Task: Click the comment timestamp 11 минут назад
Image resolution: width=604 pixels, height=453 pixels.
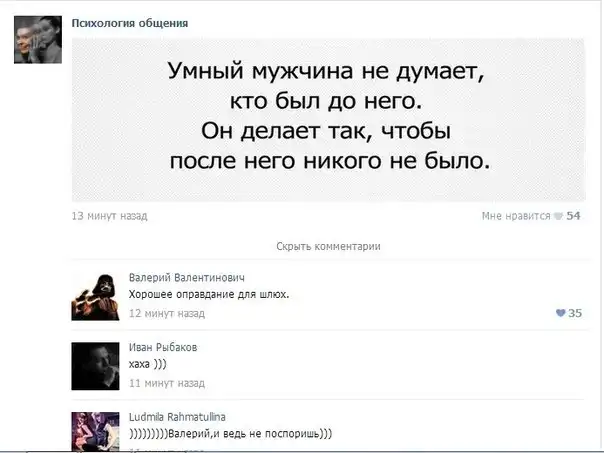Action: pyautogui.click(x=167, y=383)
